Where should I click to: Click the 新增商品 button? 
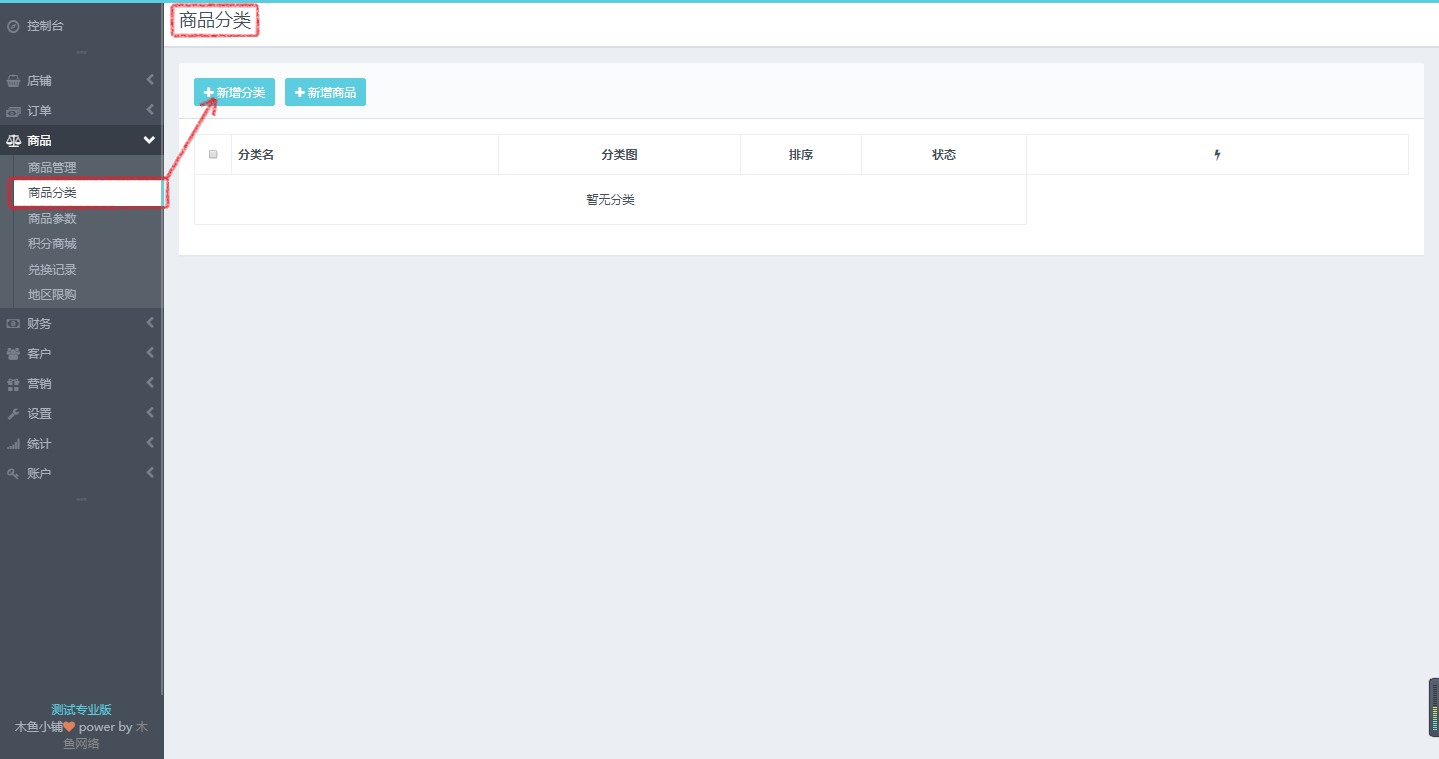[x=325, y=92]
